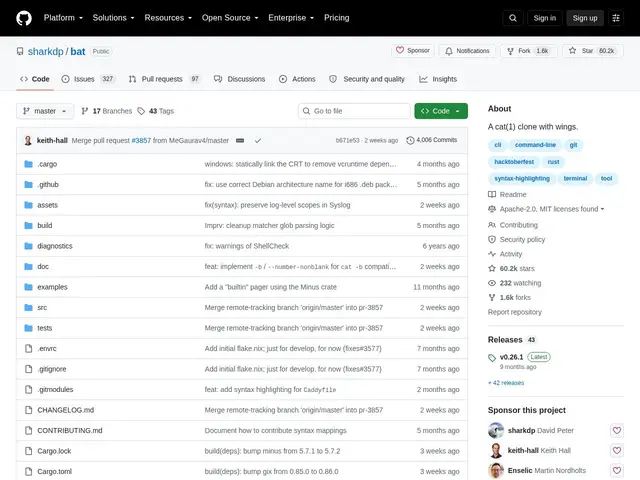View the 43 Tags link

coord(156,111)
